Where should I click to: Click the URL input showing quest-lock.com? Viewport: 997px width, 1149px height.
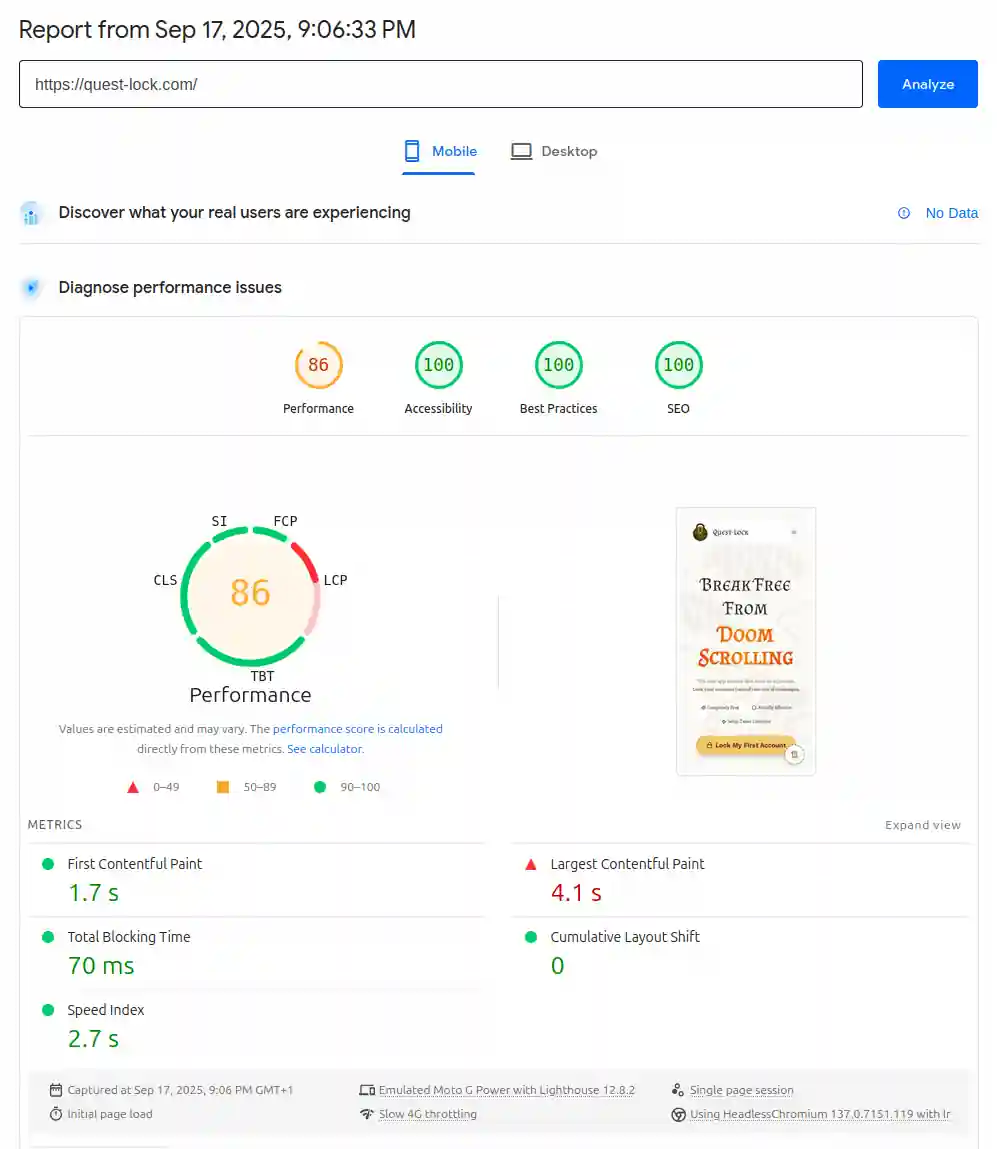(441, 84)
